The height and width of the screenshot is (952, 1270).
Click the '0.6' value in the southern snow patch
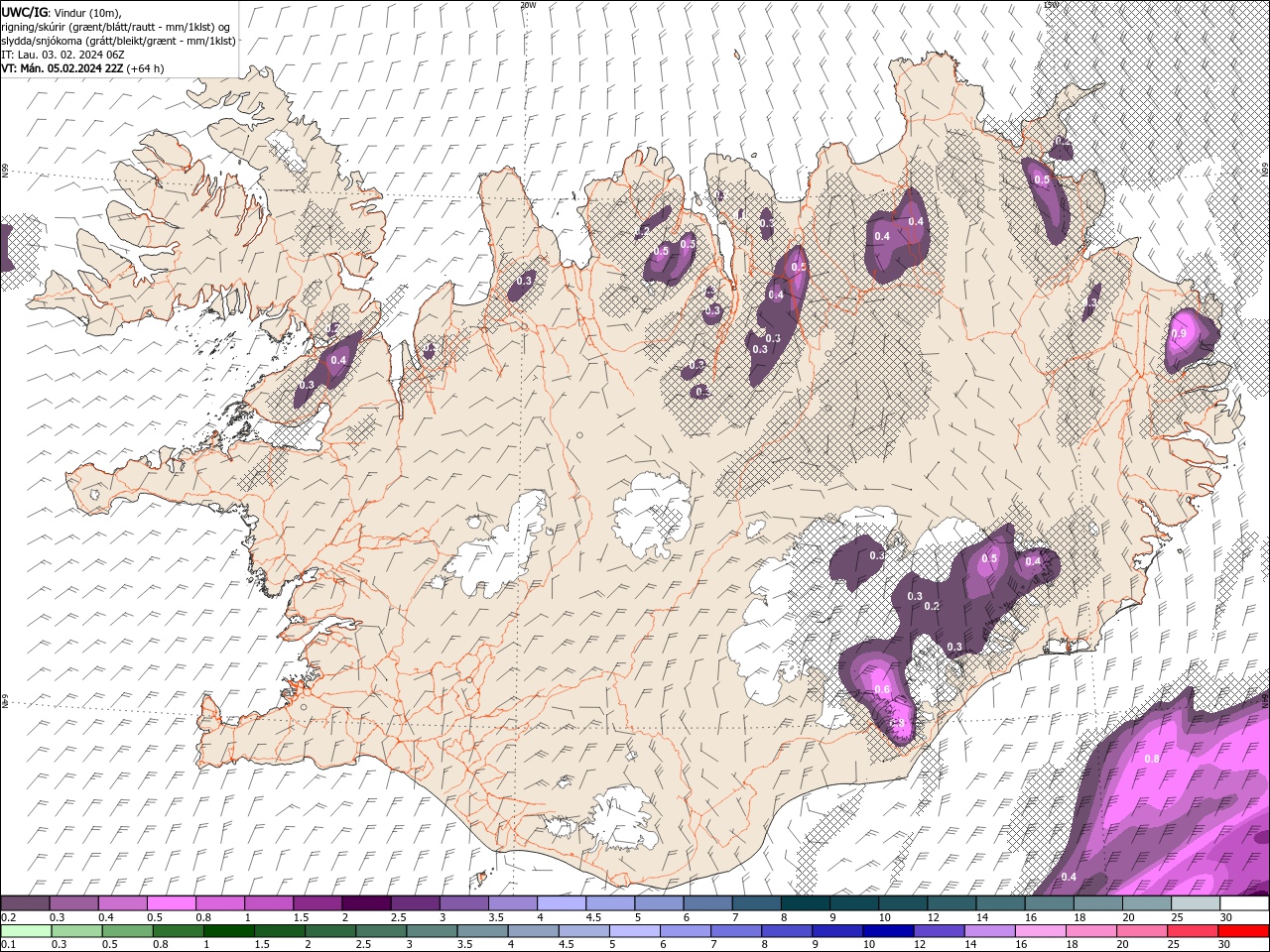pos(882,690)
